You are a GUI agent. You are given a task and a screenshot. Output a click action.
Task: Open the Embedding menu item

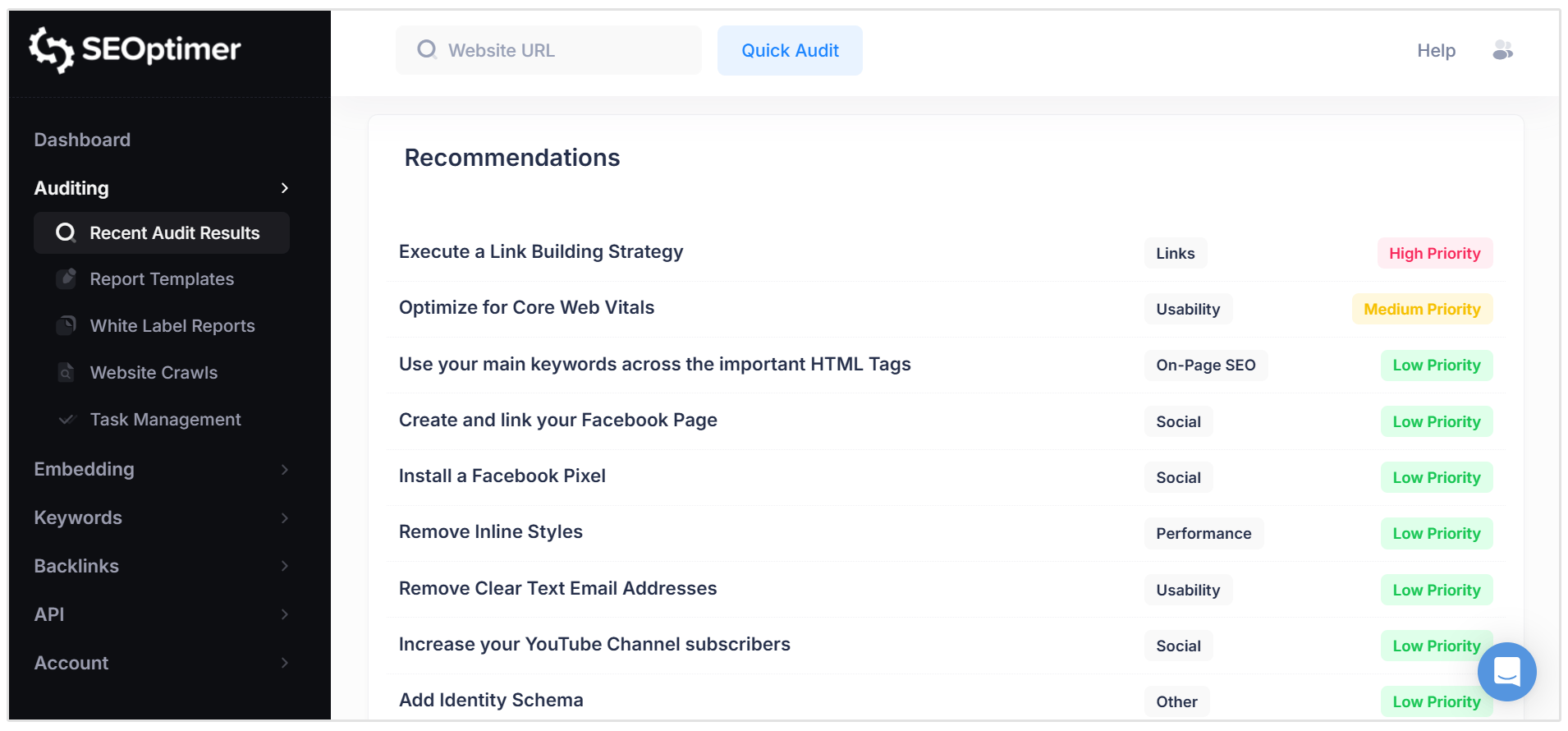[84, 469]
